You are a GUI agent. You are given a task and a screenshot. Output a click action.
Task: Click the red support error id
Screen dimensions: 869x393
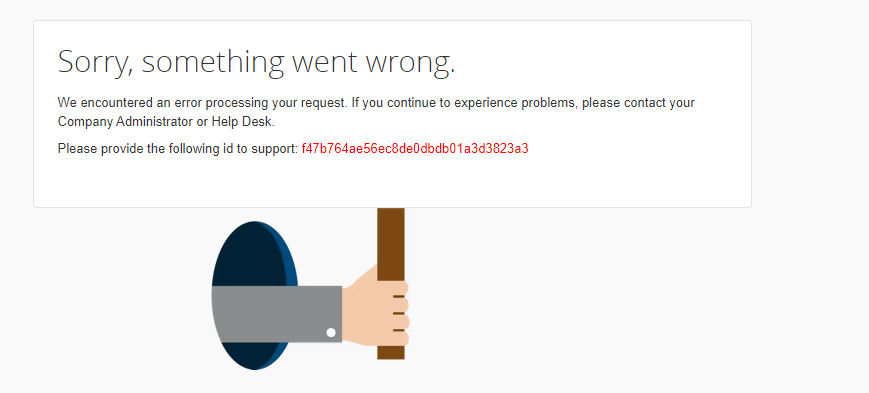pos(415,149)
